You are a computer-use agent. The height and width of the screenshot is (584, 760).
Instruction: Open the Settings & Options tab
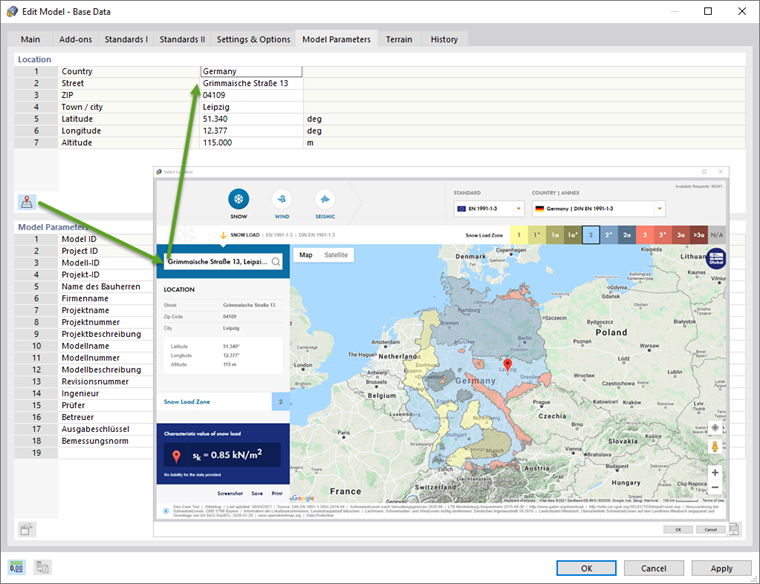[253, 39]
